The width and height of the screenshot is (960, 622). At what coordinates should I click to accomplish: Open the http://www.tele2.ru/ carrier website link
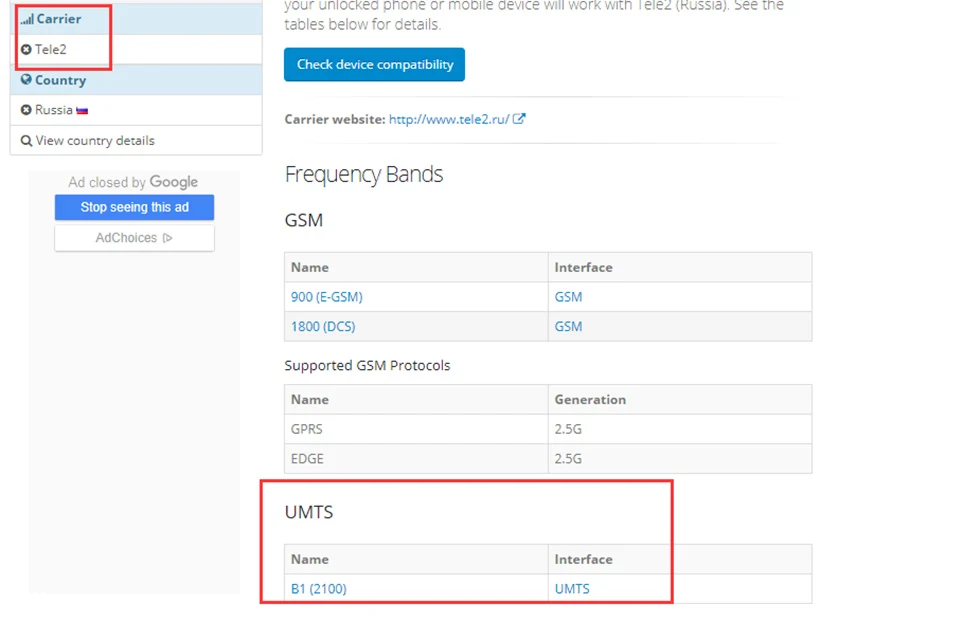tap(449, 119)
